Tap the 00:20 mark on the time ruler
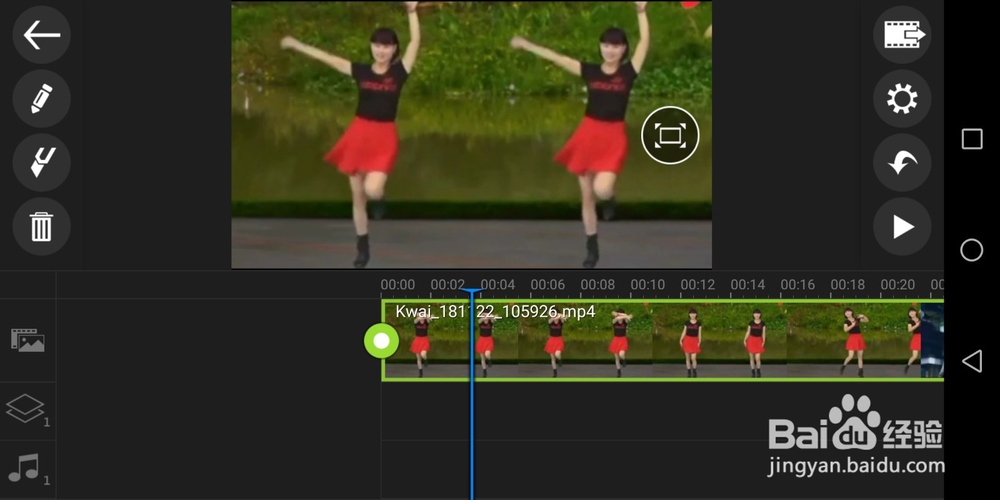 (897, 284)
